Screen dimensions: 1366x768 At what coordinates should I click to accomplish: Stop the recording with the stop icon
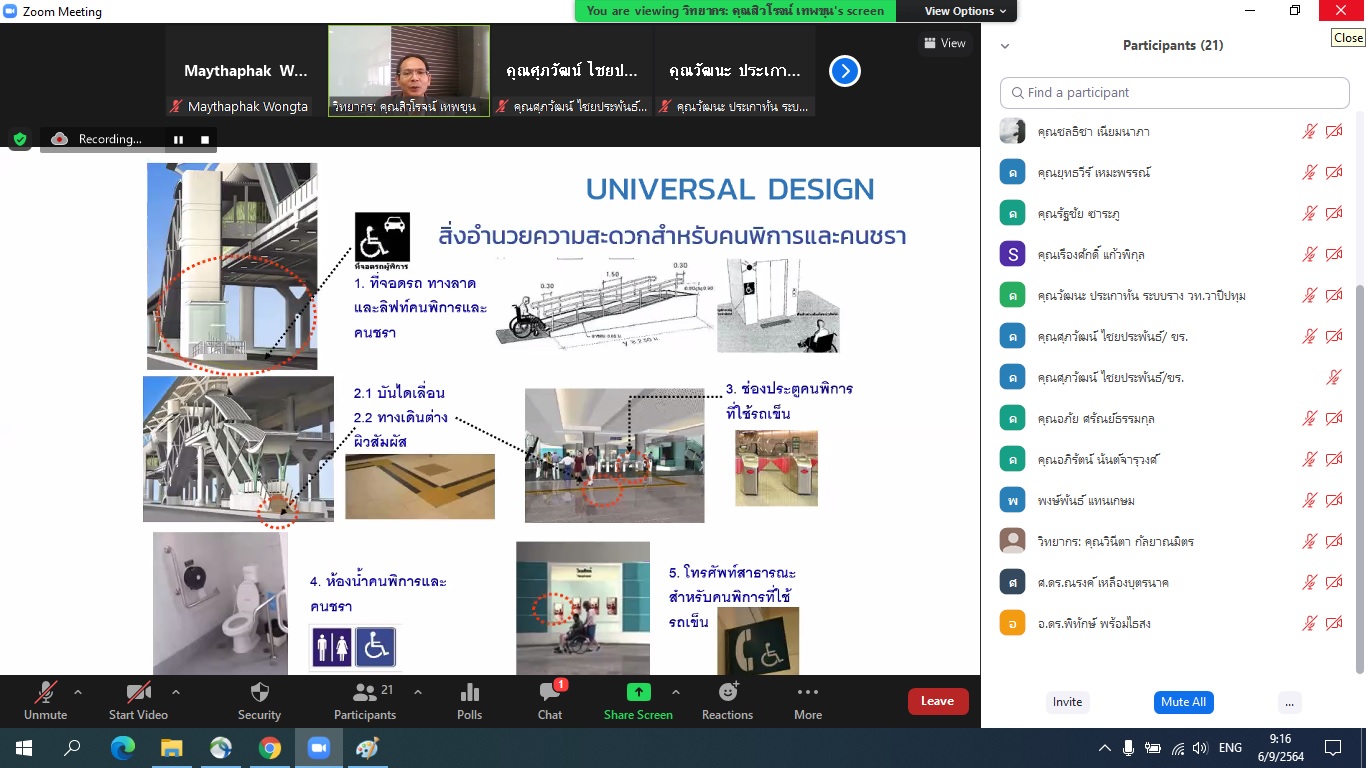tap(205, 140)
